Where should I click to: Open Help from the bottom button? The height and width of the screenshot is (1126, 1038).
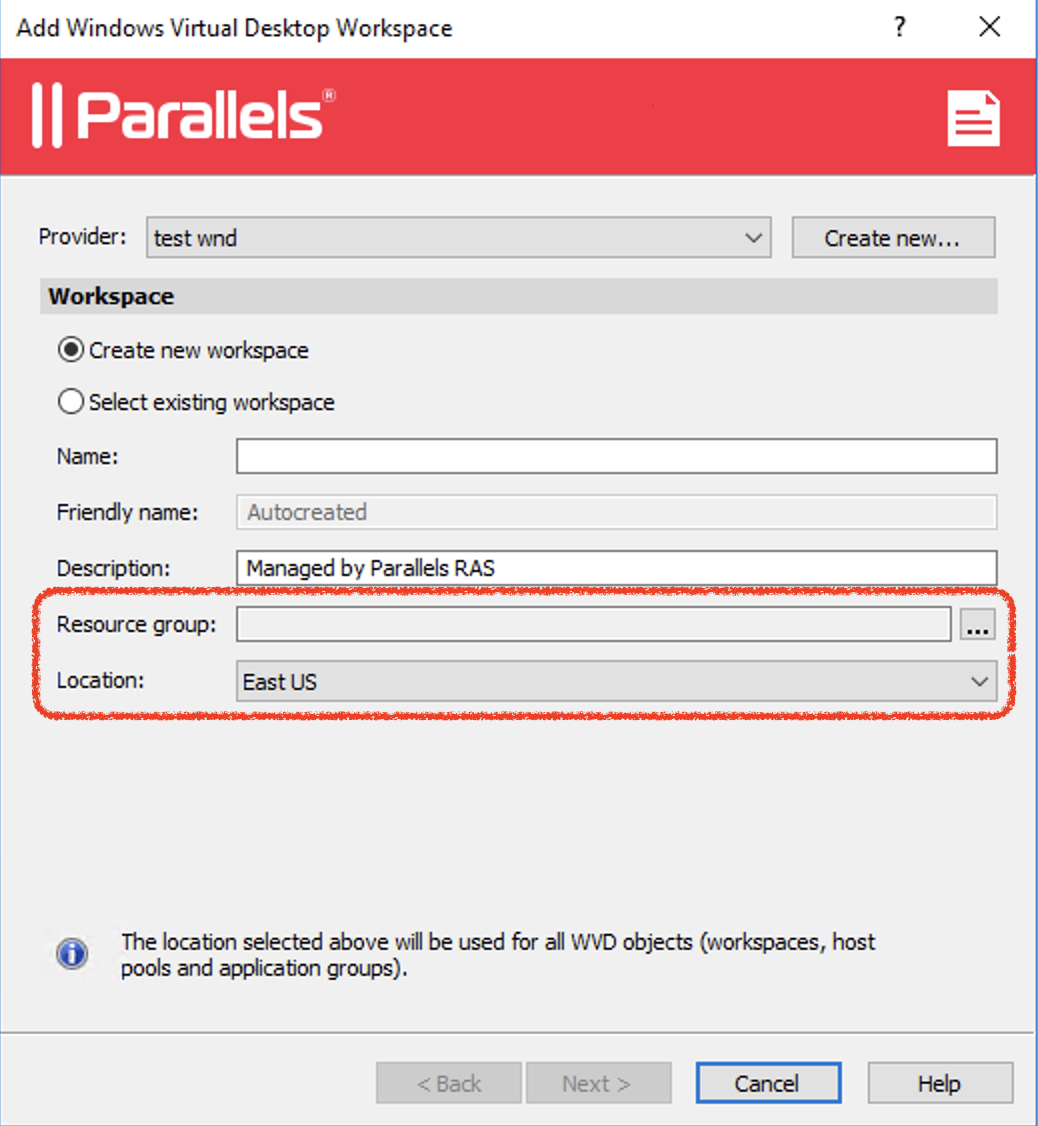[x=939, y=1083]
